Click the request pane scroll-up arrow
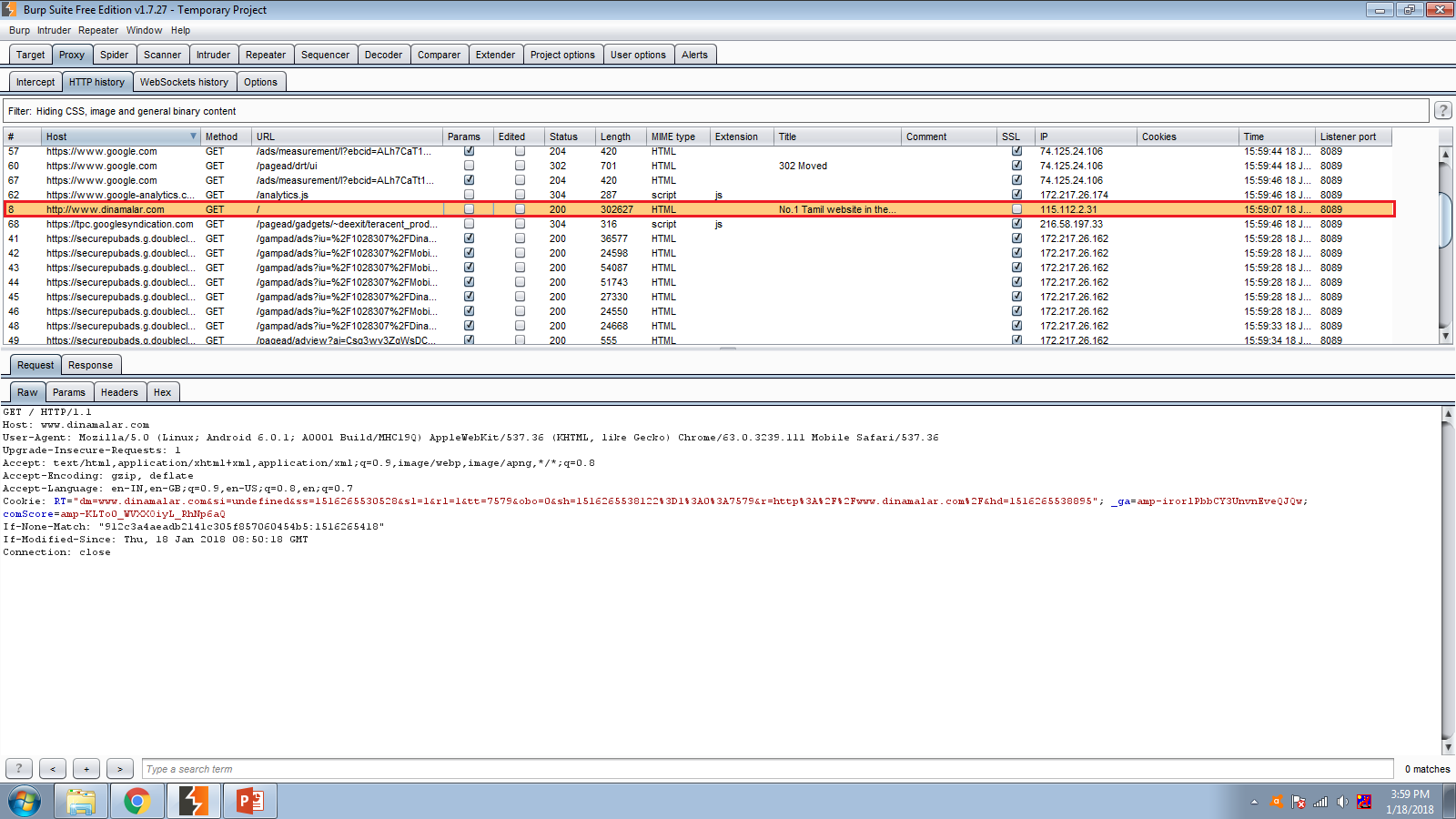The width and height of the screenshot is (1456, 819). (x=1448, y=413)
